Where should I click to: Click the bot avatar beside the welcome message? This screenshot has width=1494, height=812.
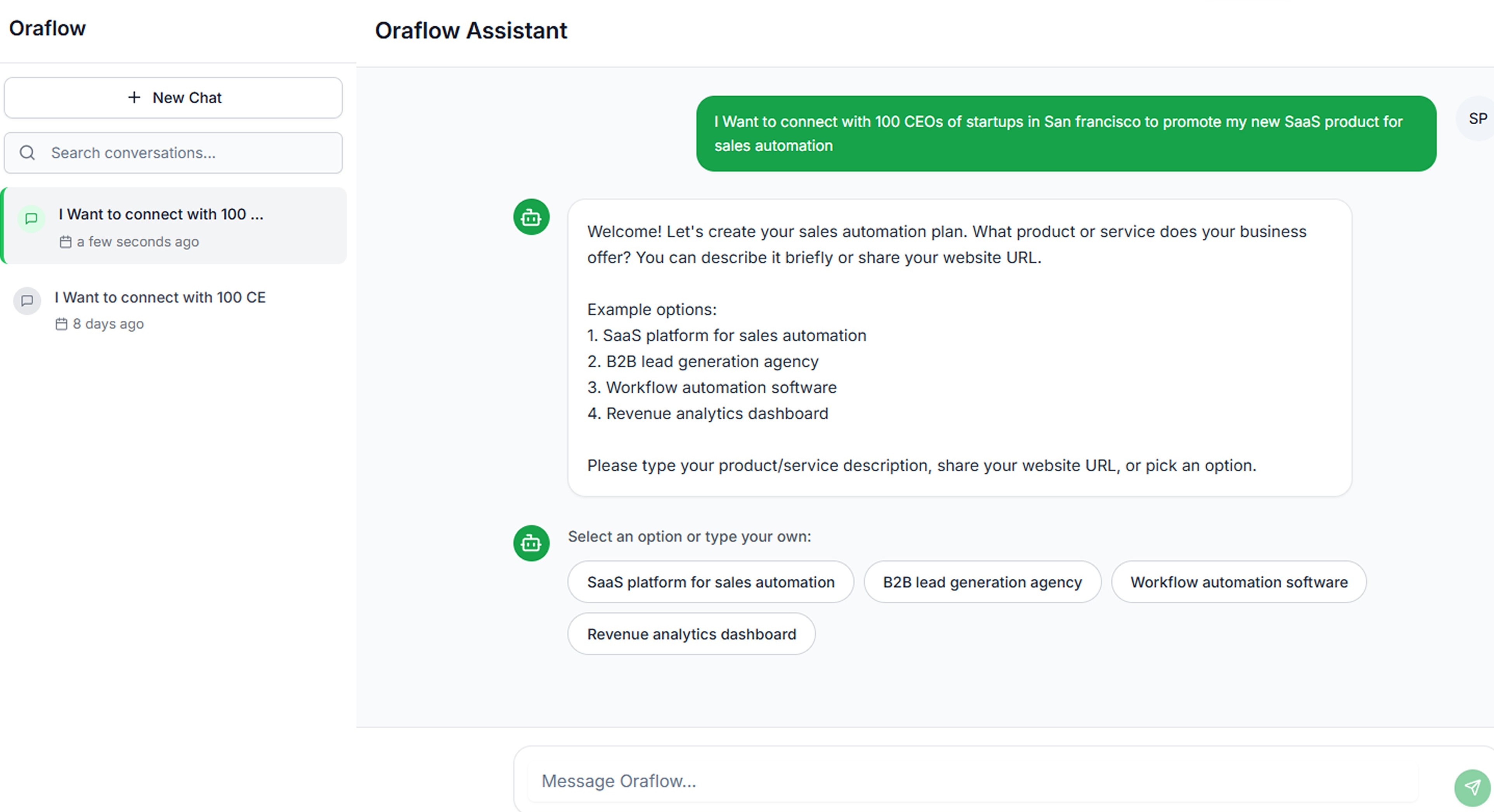[531, 217]
